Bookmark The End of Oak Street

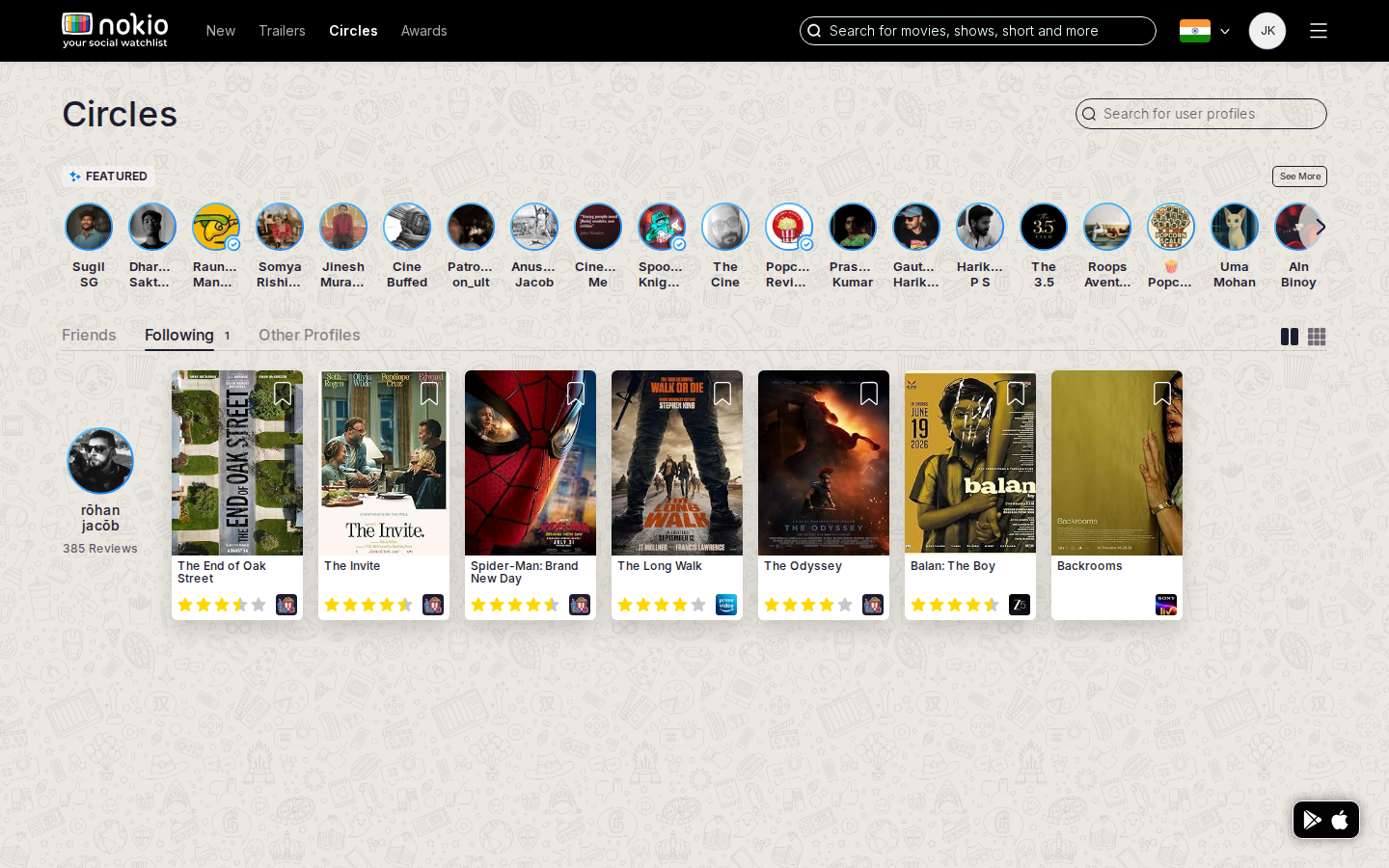click(283, 393)
